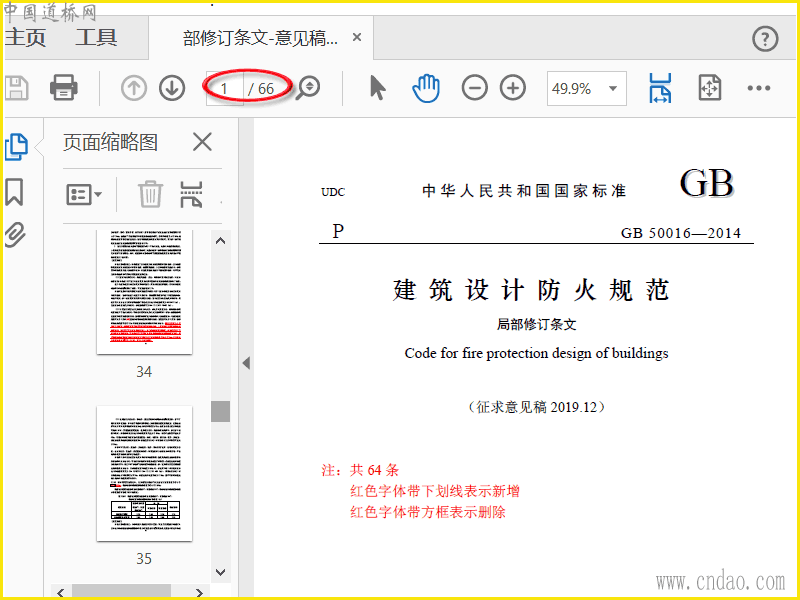Screen dimensions: 800x600
Task: Activate the Hand pan tool
Action: [426, 88]
